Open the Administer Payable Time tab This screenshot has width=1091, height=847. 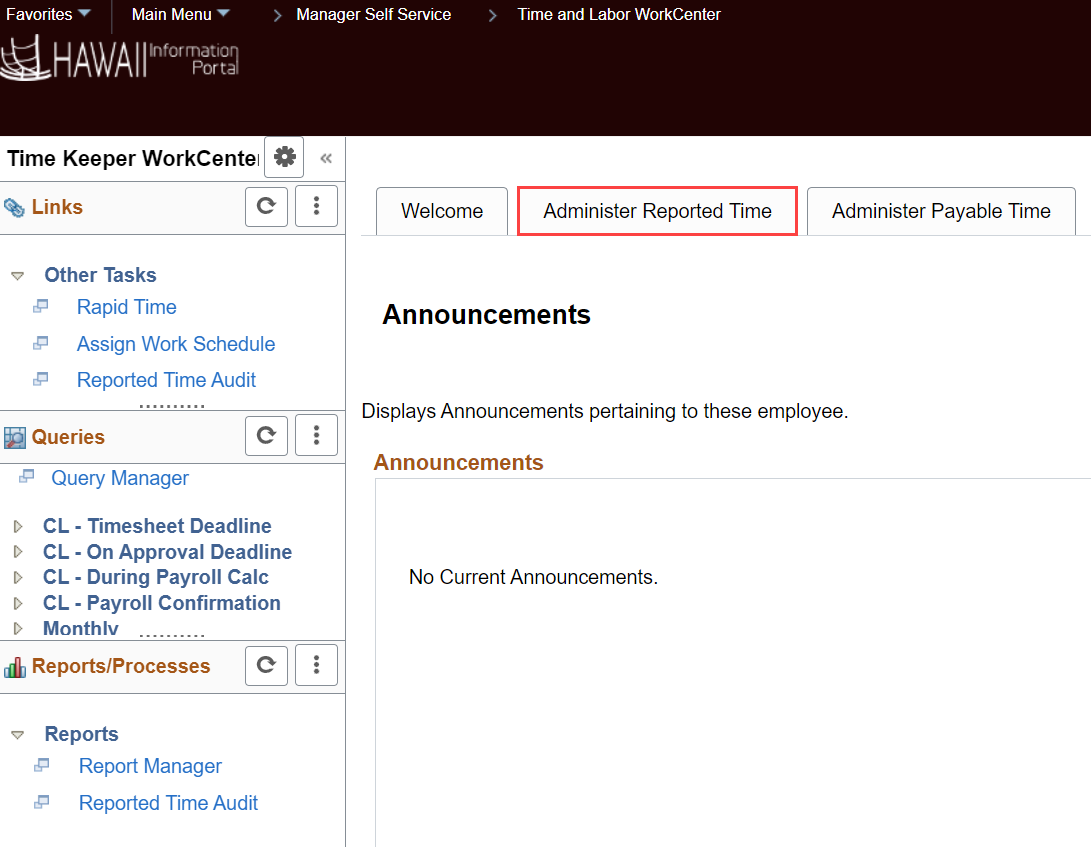pos(940,211)
